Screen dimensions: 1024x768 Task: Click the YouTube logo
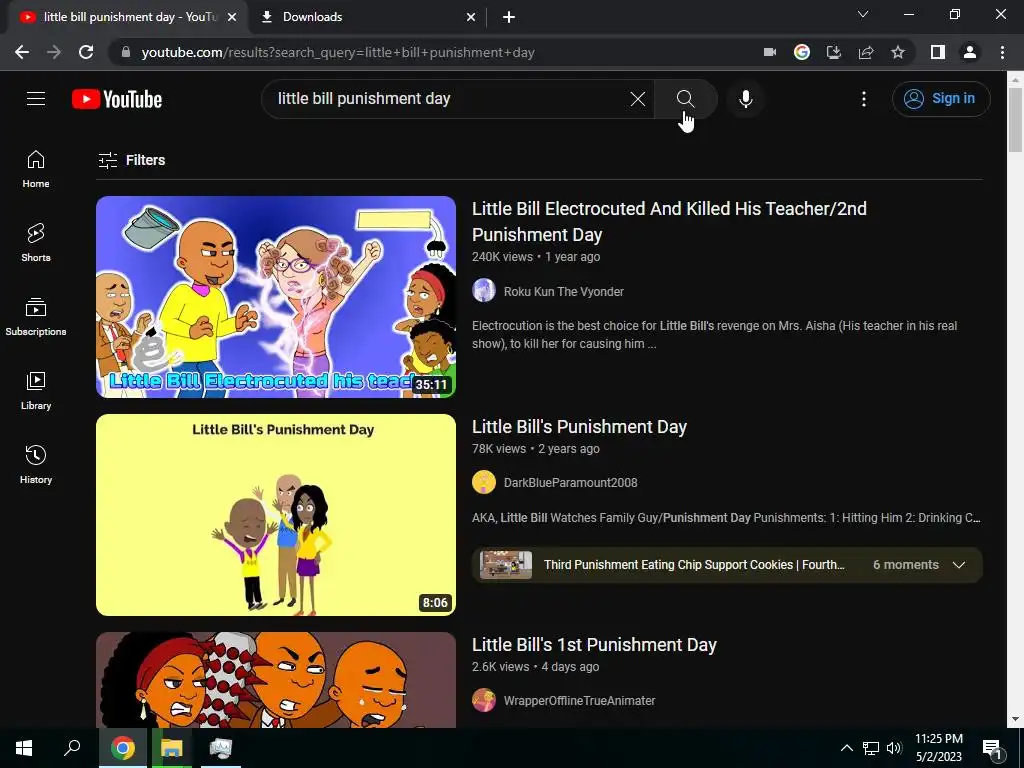pos(117,99)
